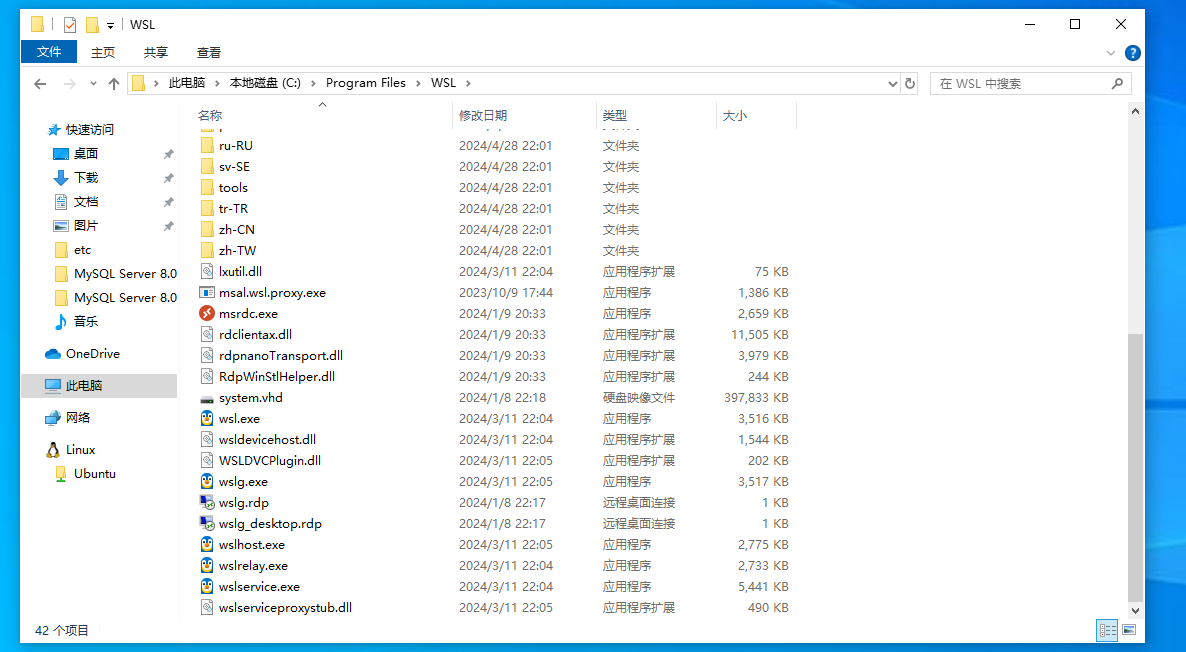Go back with the left arrow button

coord(40,84)
